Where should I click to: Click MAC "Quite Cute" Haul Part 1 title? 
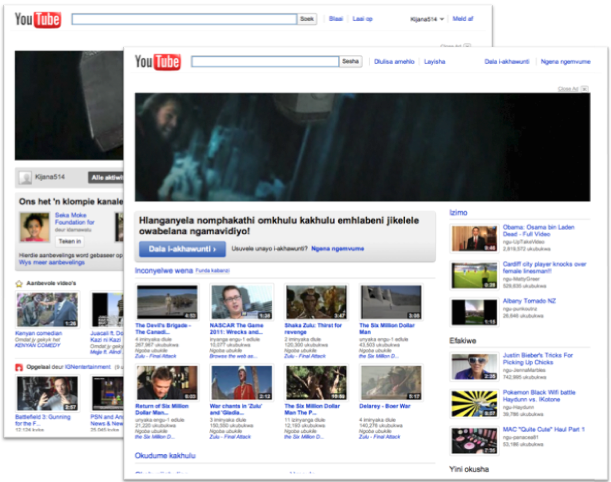544,429
